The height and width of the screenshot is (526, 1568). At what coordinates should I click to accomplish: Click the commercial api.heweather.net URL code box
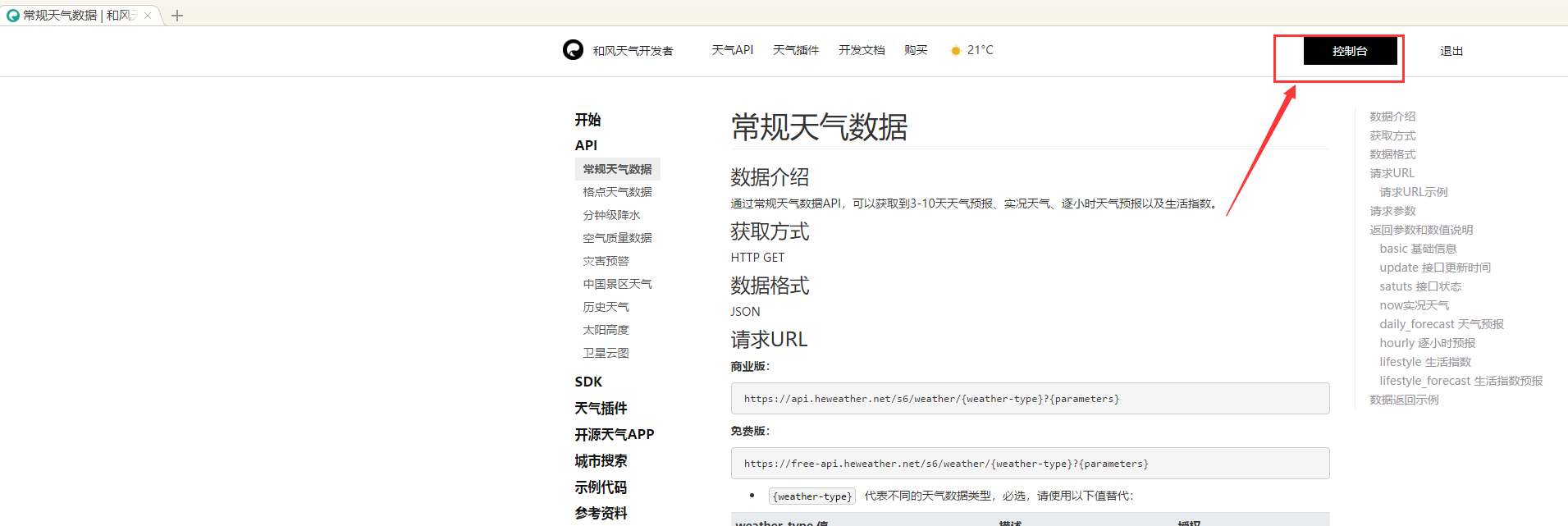pos(1030,399)
